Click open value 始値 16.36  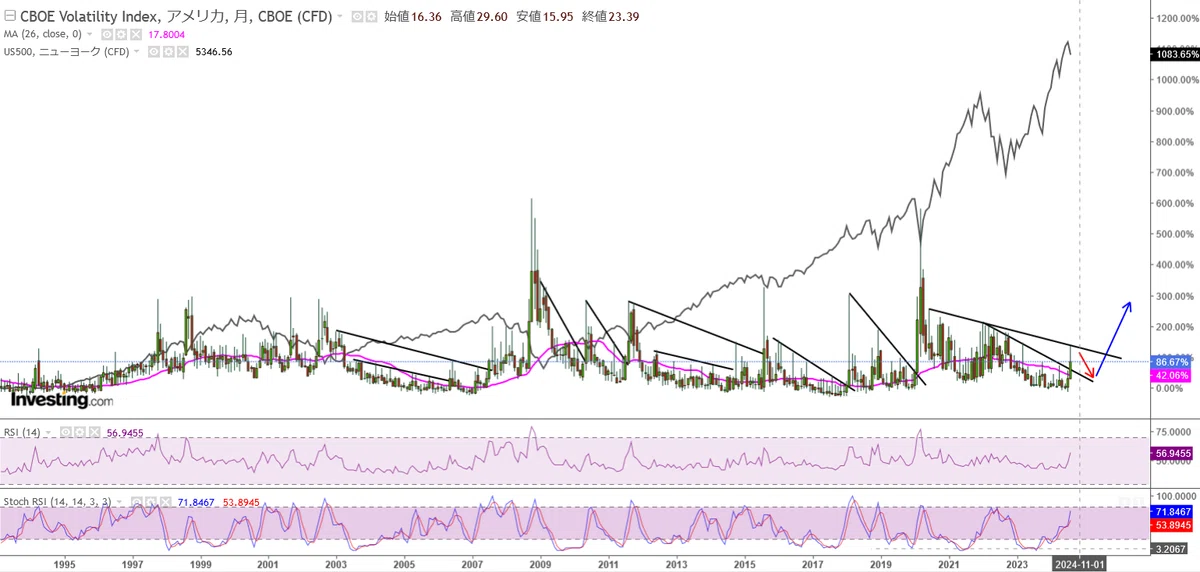[413, 17]
